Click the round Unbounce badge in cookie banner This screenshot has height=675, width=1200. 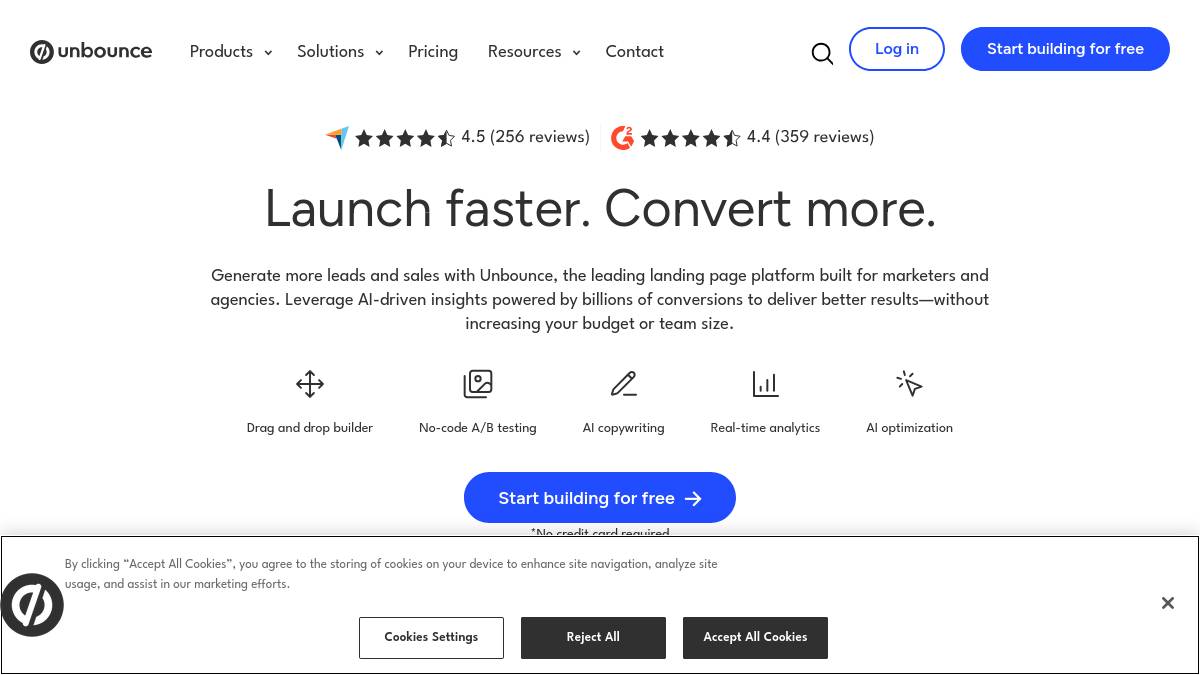point(32,605)
